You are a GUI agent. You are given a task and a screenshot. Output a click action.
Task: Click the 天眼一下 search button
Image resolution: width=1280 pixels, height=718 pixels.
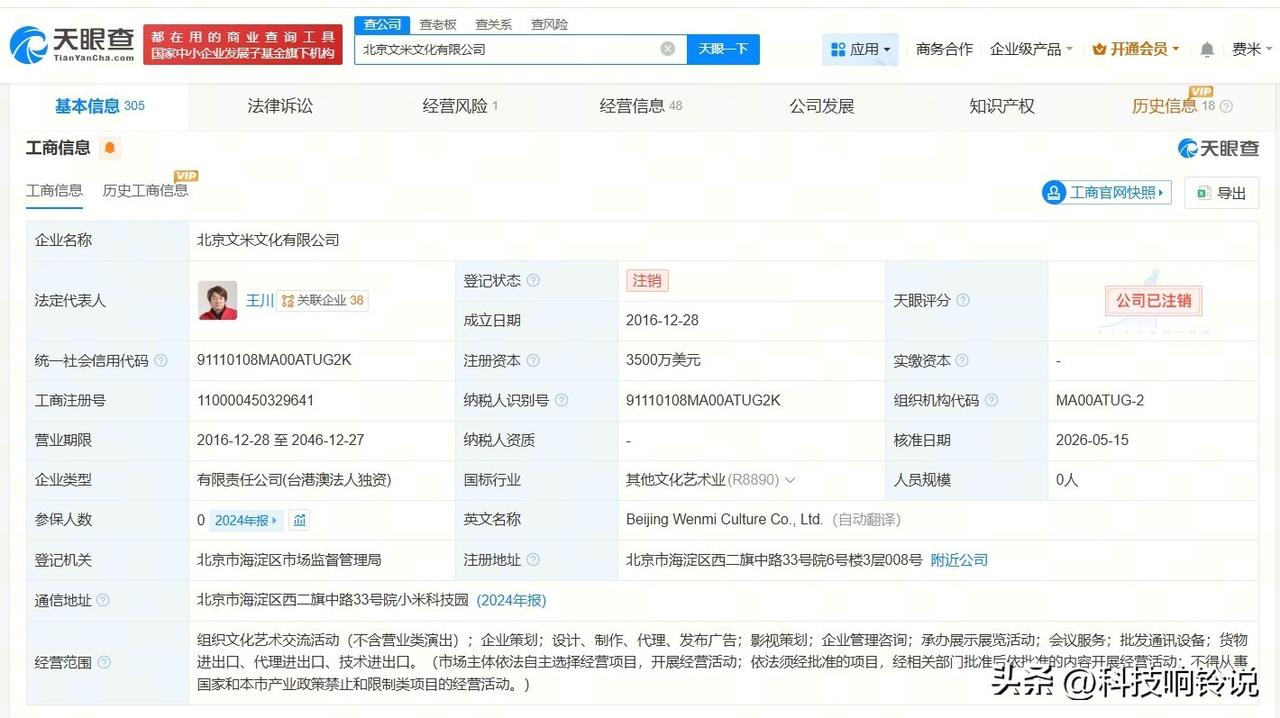click(x=723, y=49)
